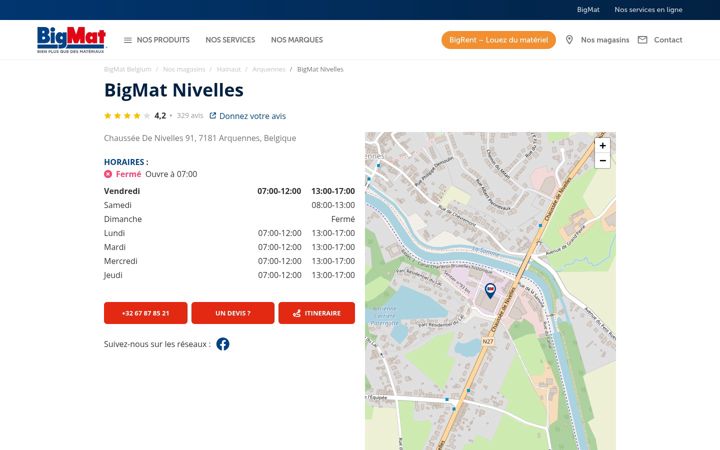Screen dimensions: 720x450
Task: Go to BigMat Belgium breadcrumb
Action: coord(127,69)
